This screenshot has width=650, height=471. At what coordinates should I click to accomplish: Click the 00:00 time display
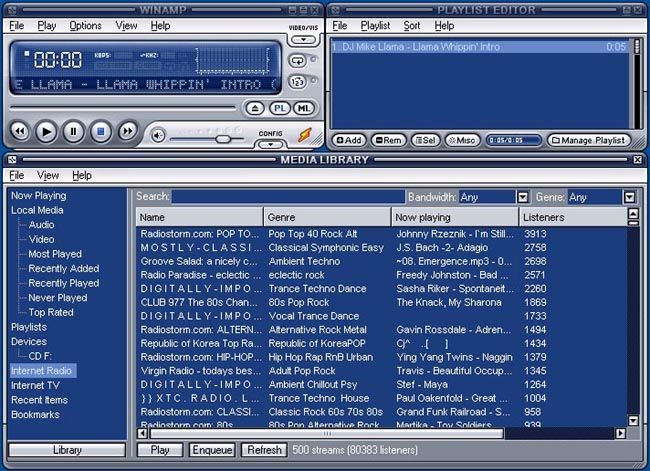tap(58, 60)
